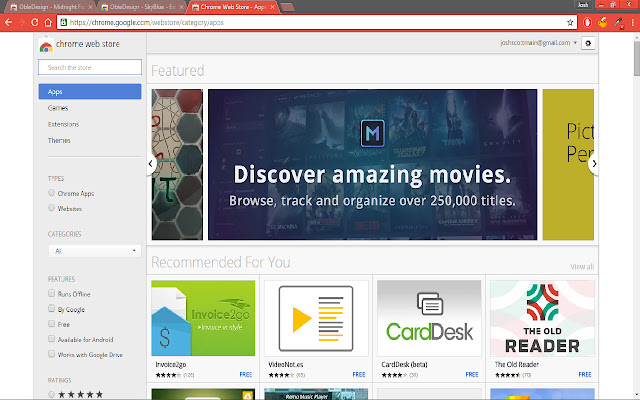Click the Search the store field
This screenshot has width=640, height=400.
(x=89, y=67)
